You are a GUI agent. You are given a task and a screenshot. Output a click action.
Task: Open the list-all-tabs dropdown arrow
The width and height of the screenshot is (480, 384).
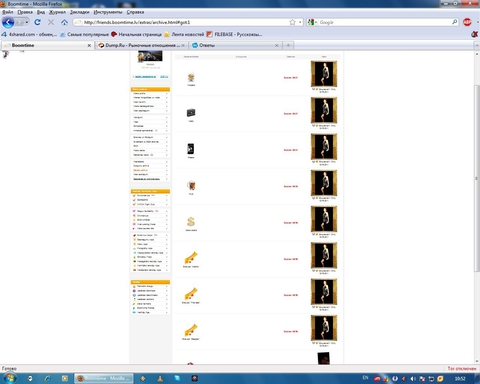pyautogui.click(x=477, y=45)
